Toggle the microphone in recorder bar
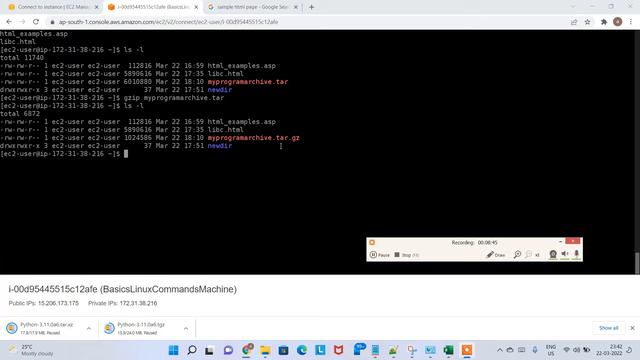Viewport: 640px width, 360px height. (576, 254)
